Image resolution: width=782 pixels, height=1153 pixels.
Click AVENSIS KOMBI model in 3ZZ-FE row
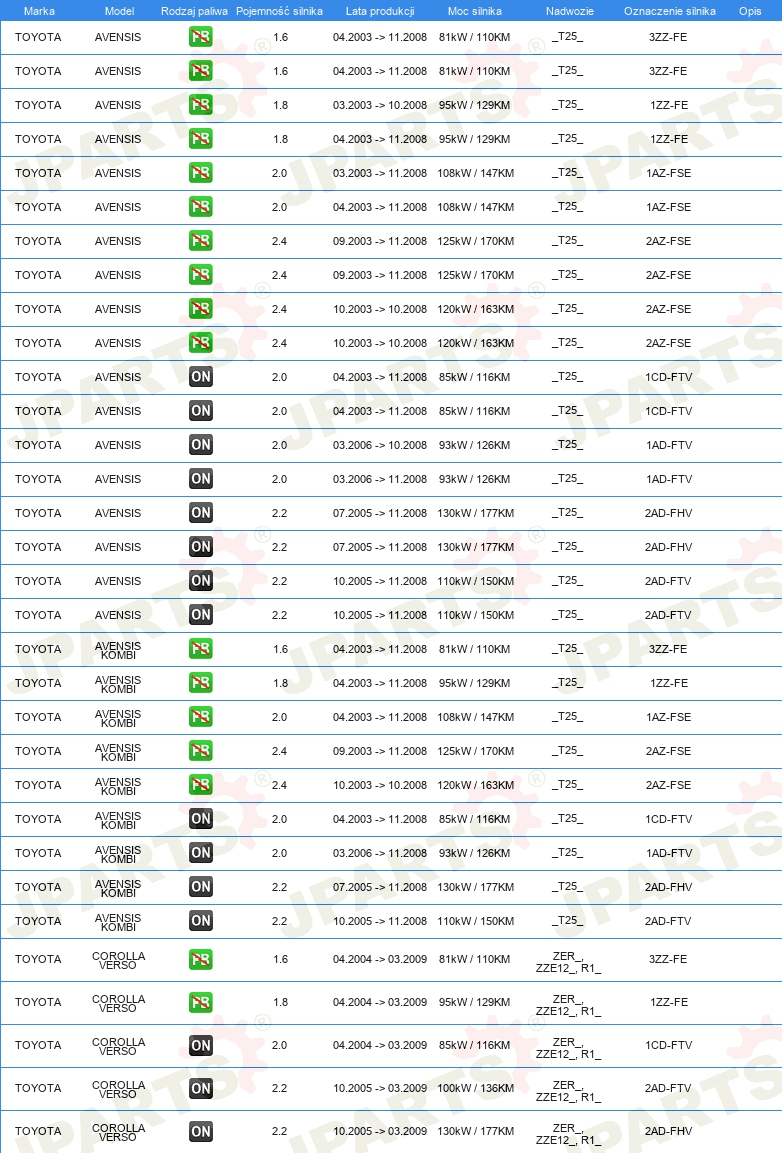click(x=118, y=650)
